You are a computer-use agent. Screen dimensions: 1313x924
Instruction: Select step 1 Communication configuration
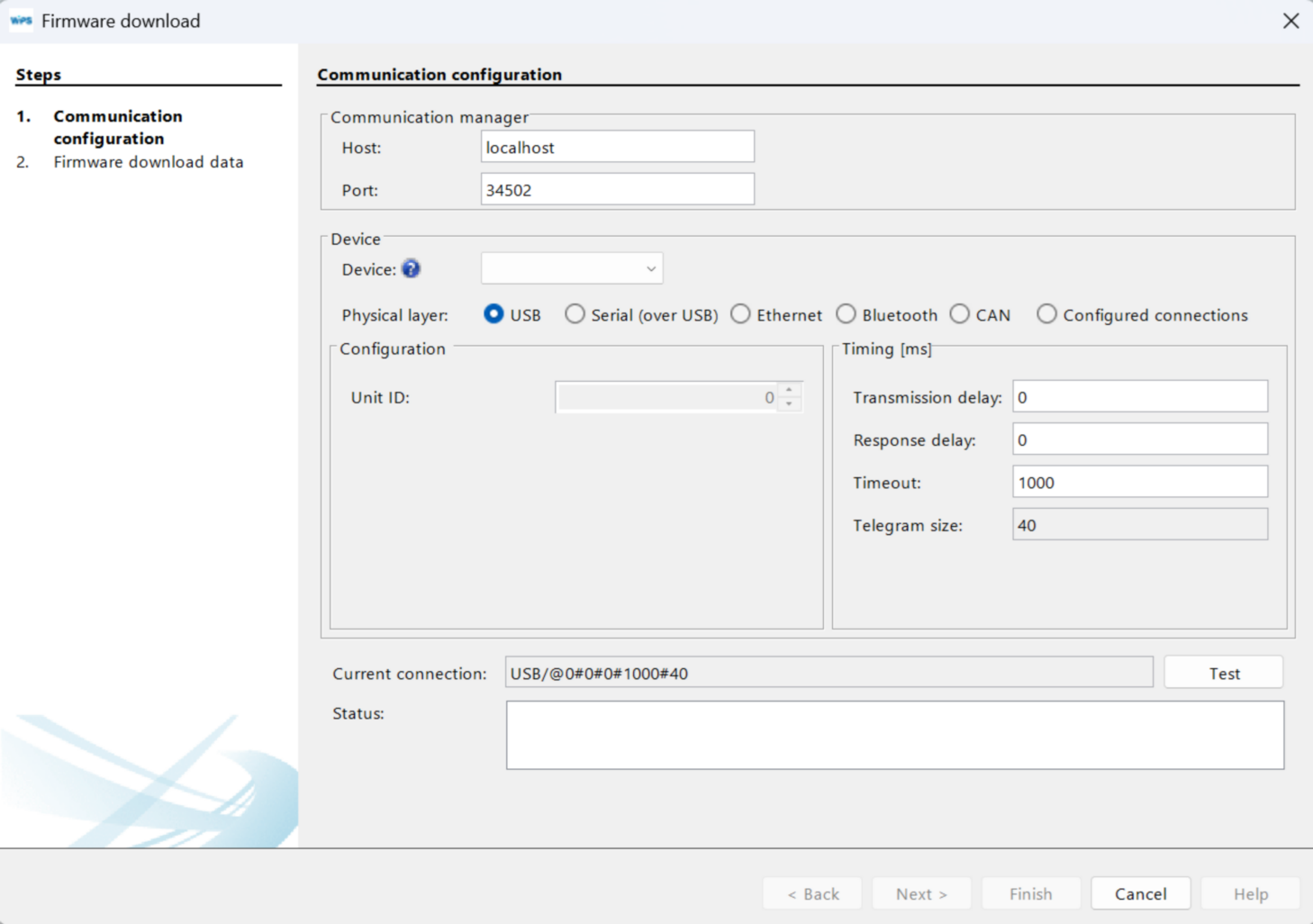118,127
